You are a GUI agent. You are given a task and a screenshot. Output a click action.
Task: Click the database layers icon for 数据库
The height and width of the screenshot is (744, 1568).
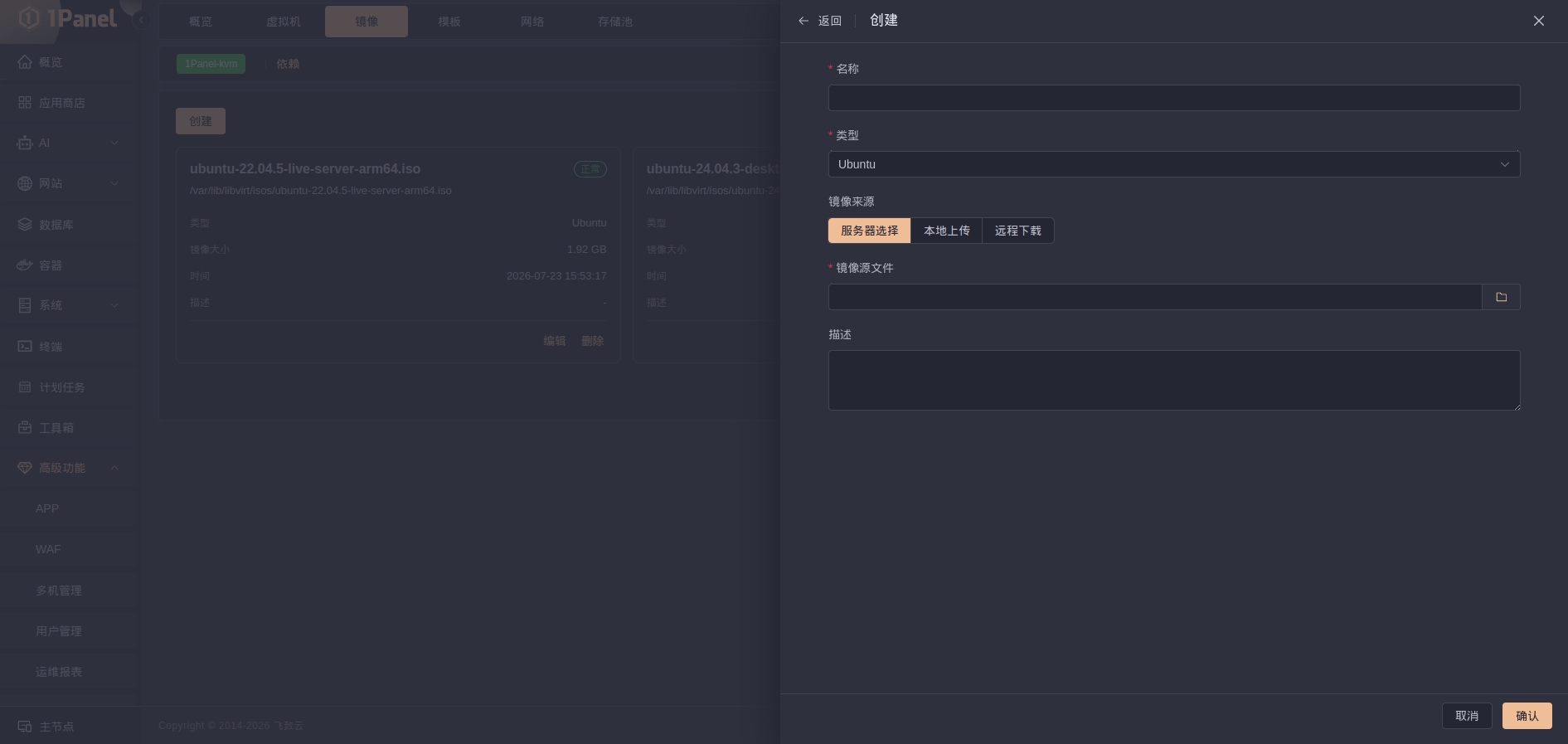(x=25, y=225)
